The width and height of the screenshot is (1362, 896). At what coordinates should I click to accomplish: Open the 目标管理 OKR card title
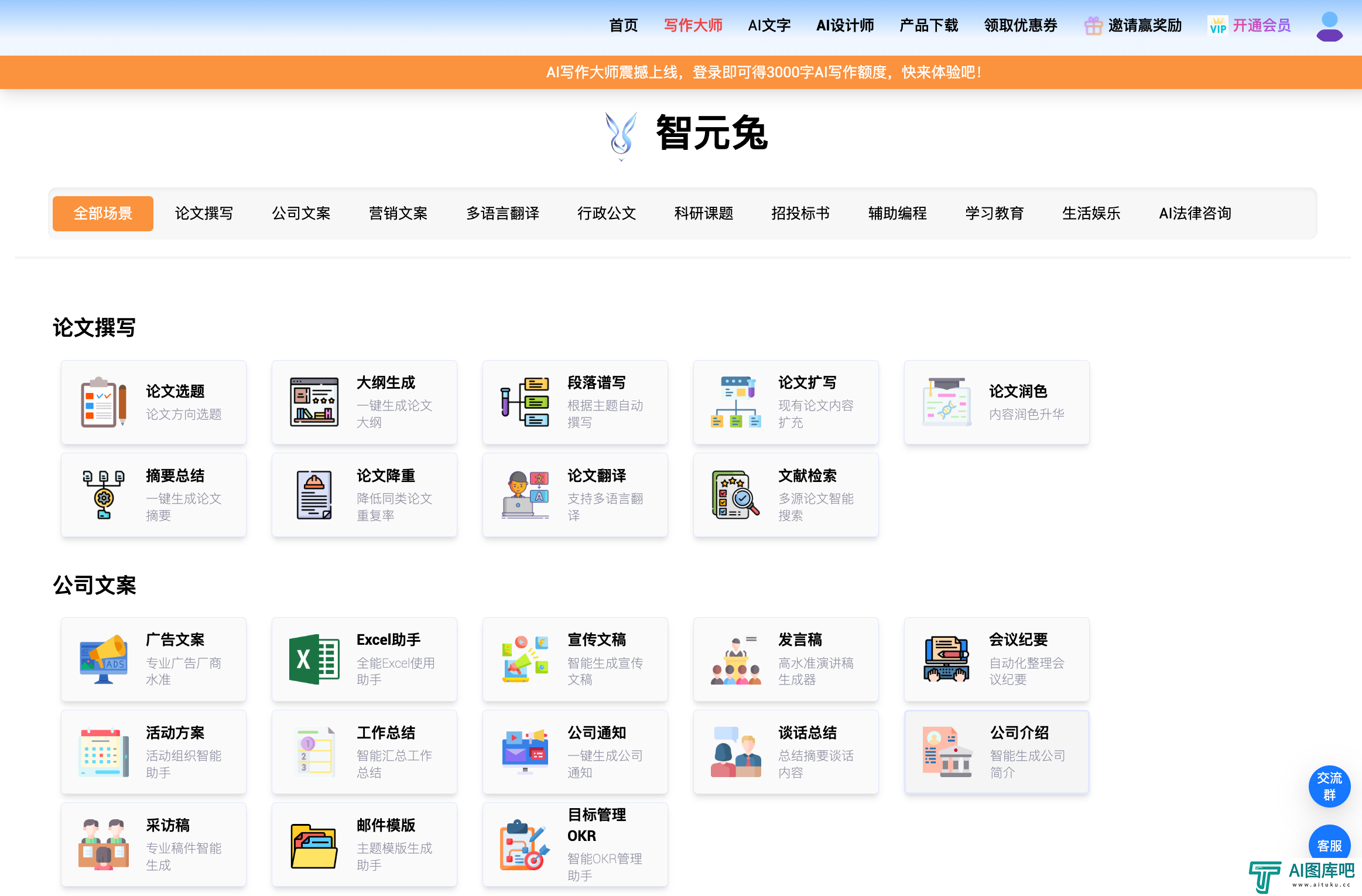[x=597, y=826]
